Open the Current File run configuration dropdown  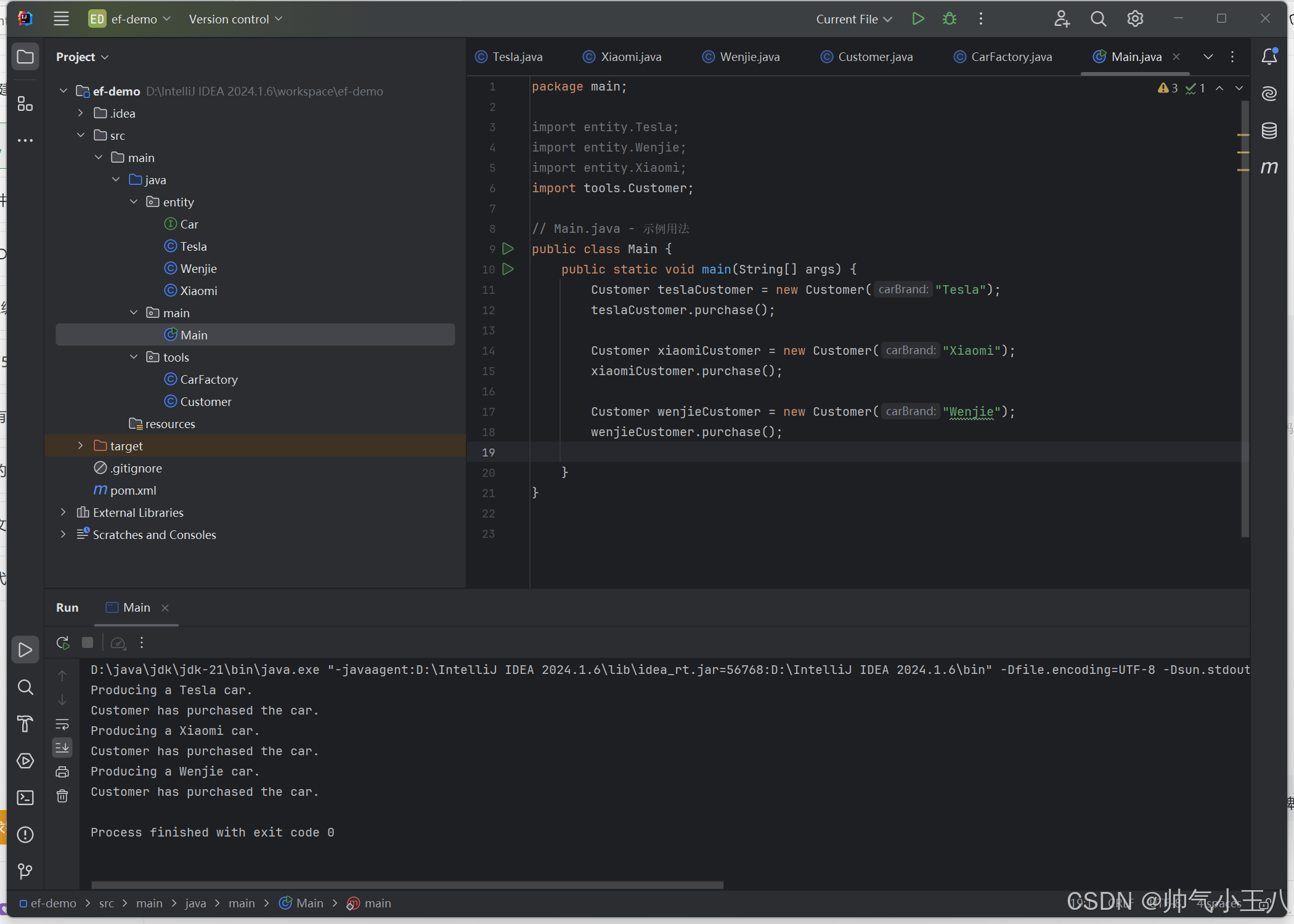point(854,19)
